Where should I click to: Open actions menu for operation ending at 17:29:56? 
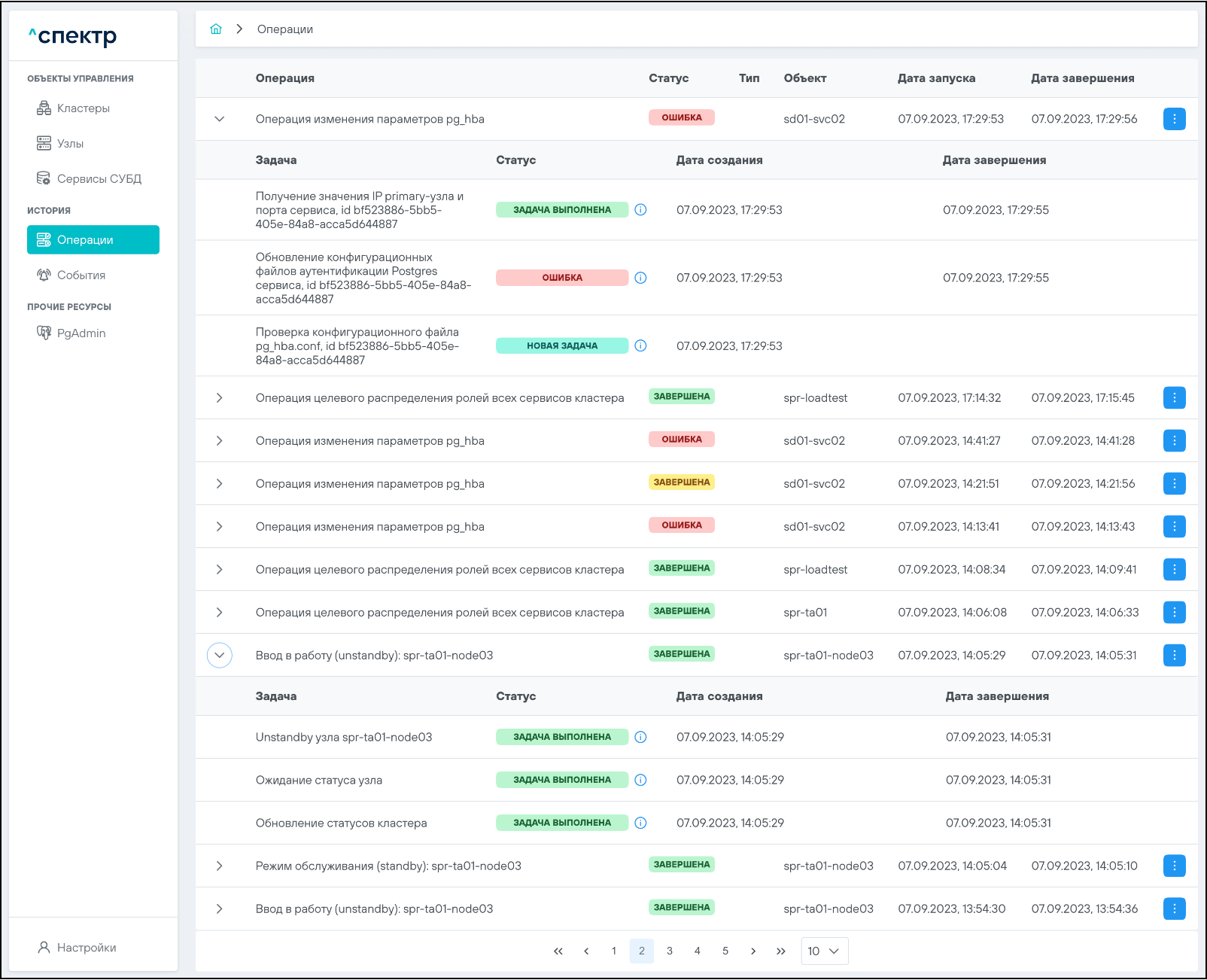(1174, 119)
